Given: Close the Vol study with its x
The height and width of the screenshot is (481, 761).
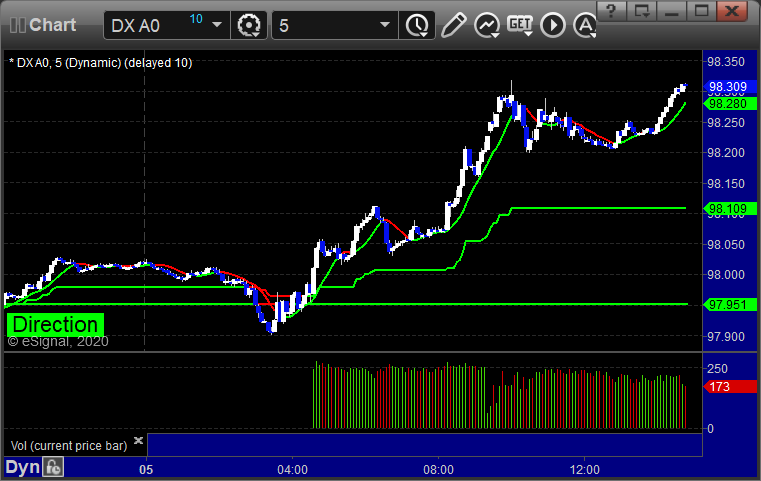Looking at the screenshot, I should 138,441.
